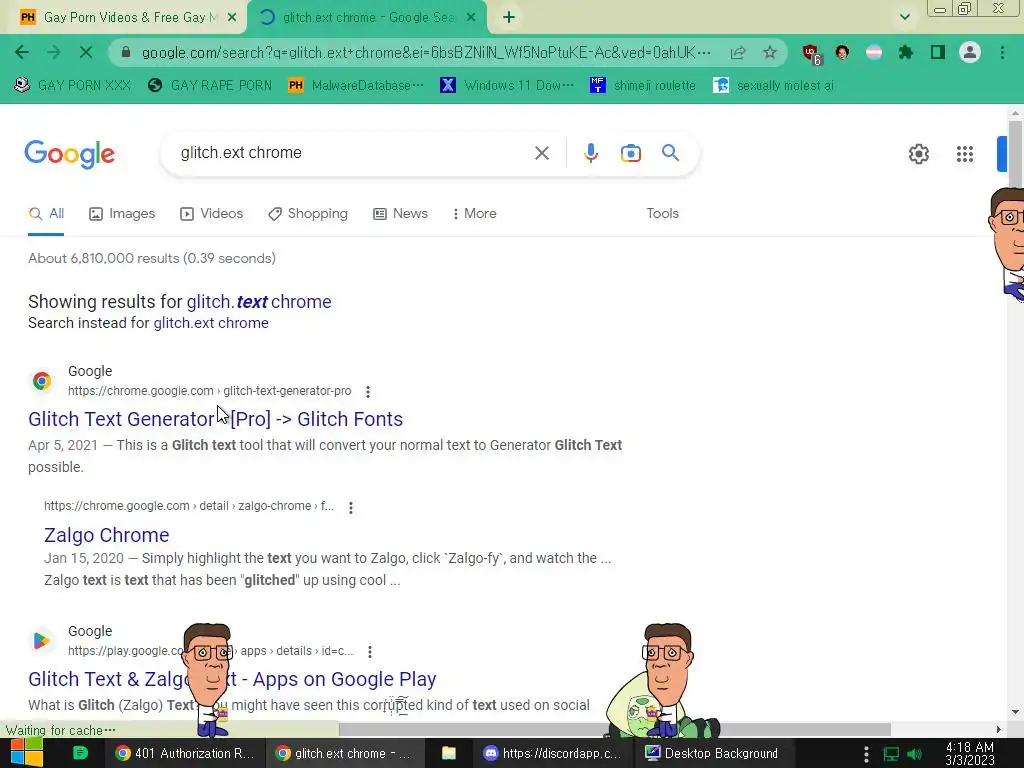Open the Apps on Google Play result

pos(232,679)
